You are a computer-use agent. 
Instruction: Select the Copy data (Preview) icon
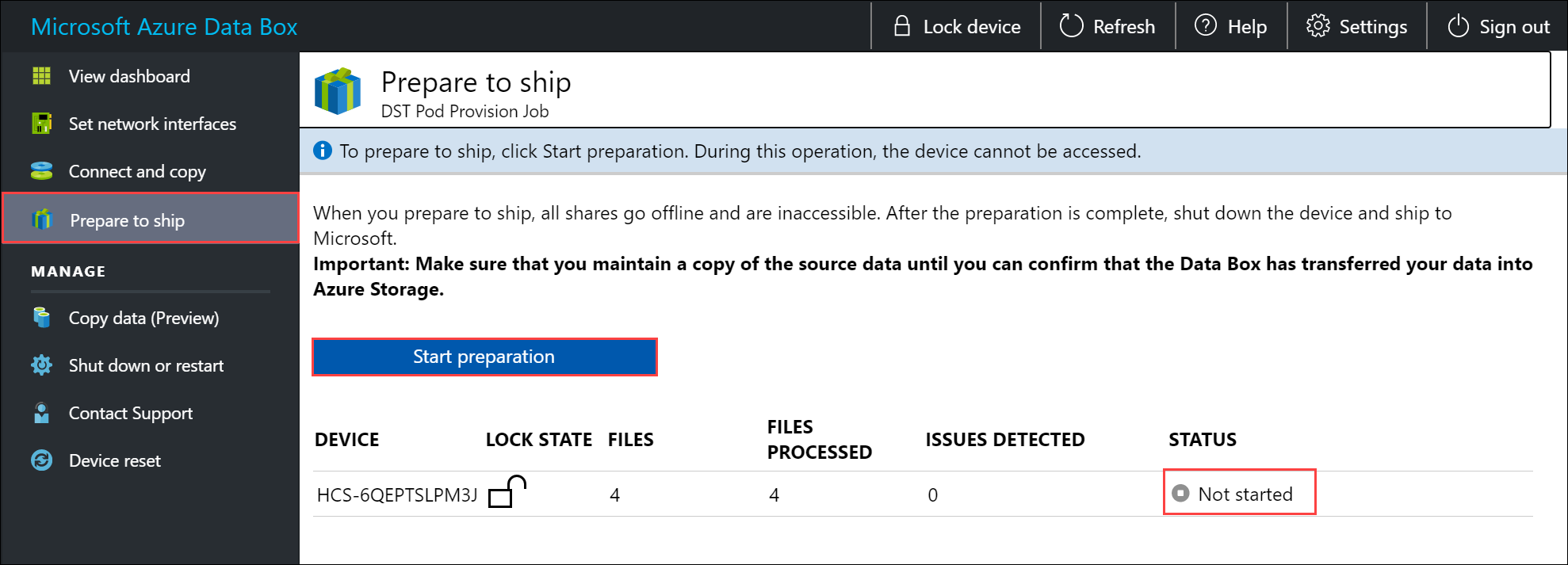[41, 318]
